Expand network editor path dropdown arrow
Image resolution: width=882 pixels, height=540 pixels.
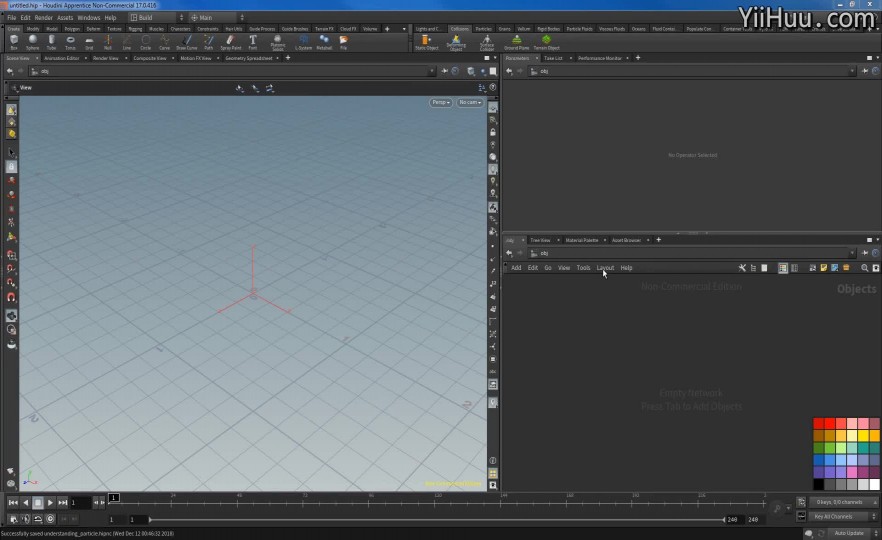[852, 253]
